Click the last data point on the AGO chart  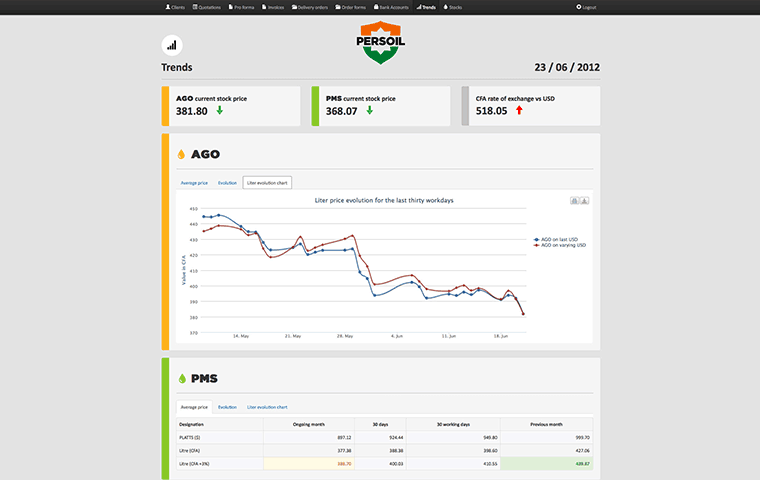[523, 314]
